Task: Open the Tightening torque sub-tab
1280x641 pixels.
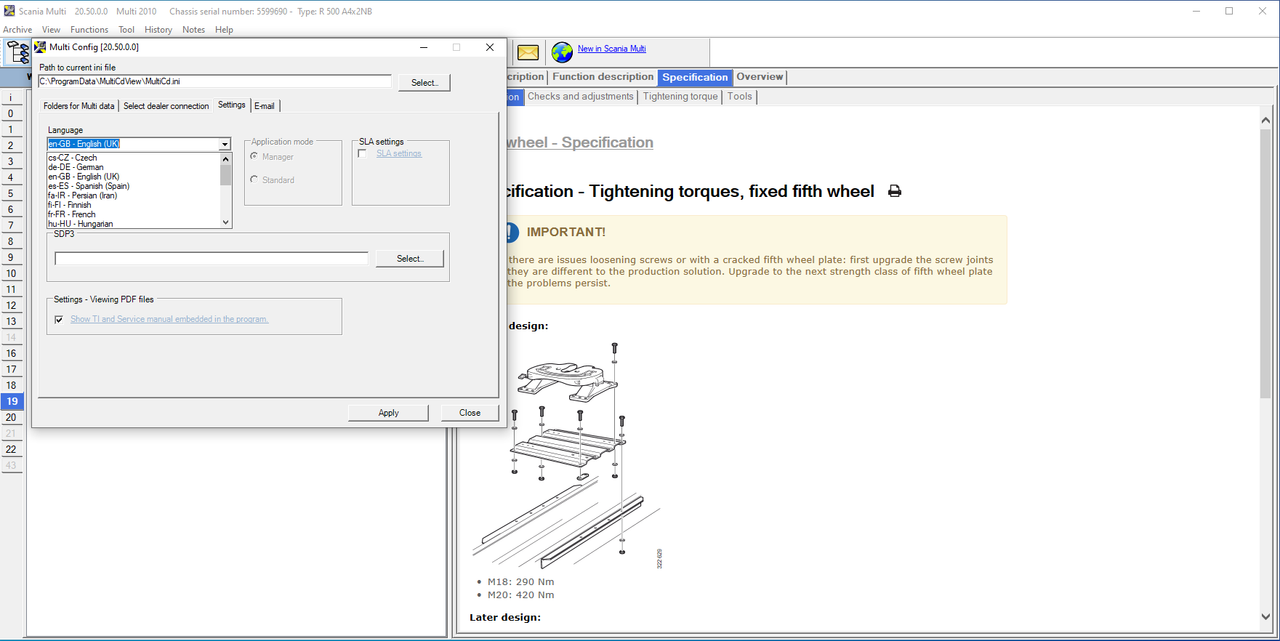Action: click(x=680, y=97)
